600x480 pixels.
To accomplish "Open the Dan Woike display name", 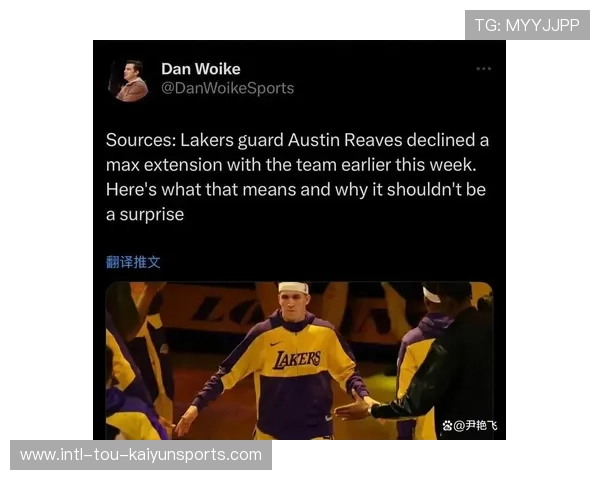I will 201,69.
